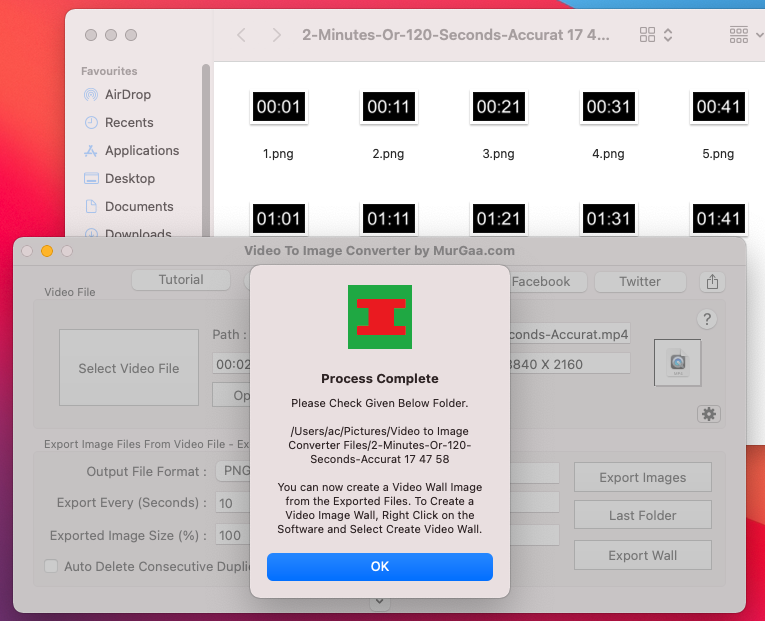Select 4.png thumbnail showing 00:31
765x621 pixels.
[x=608, y=106]
